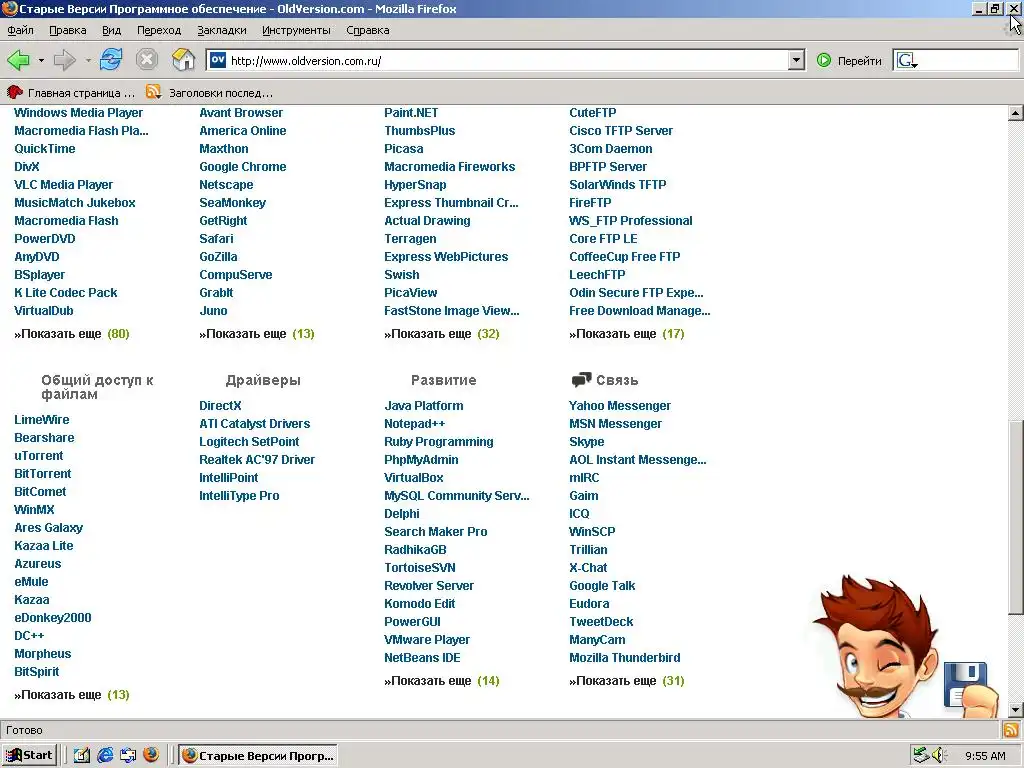Click the Forward navigation arrow
The width and height of the screenshot is (1024, 768).
(x=65, y=60)
